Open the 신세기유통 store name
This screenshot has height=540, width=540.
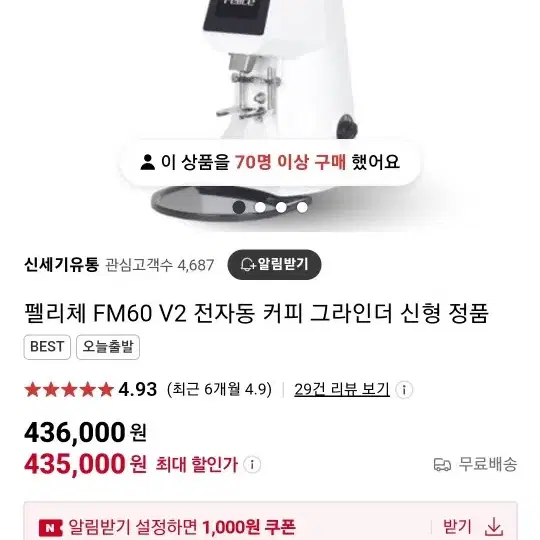tap(61, 265)
